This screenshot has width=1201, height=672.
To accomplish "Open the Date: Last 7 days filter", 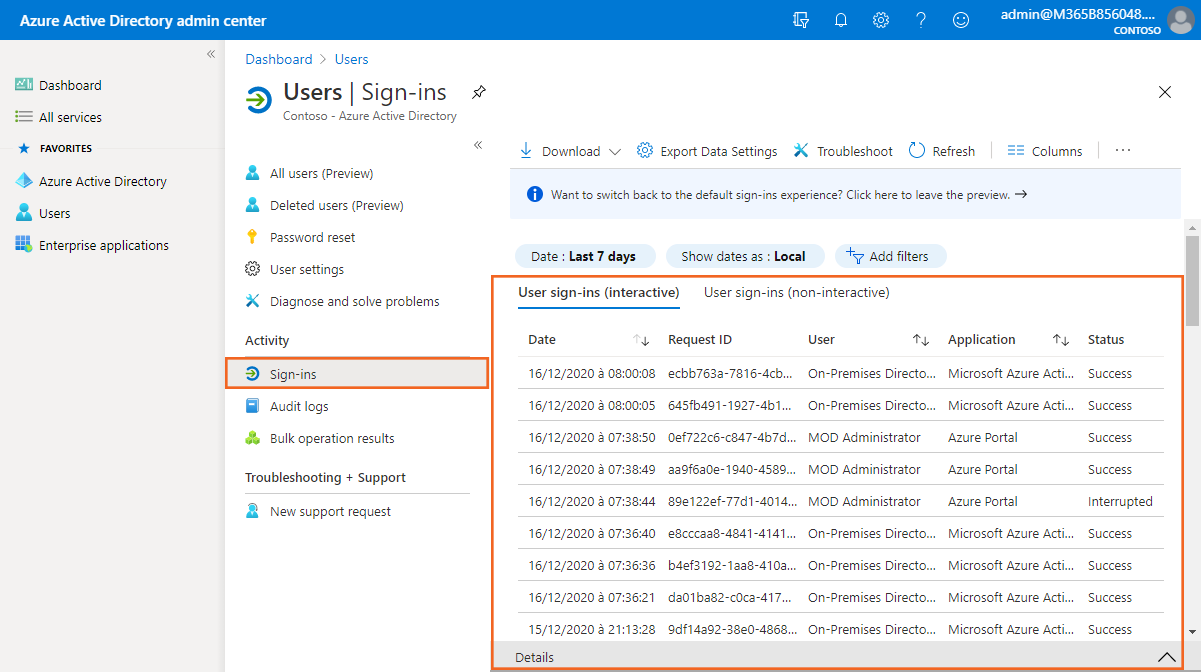I will 584,256.
